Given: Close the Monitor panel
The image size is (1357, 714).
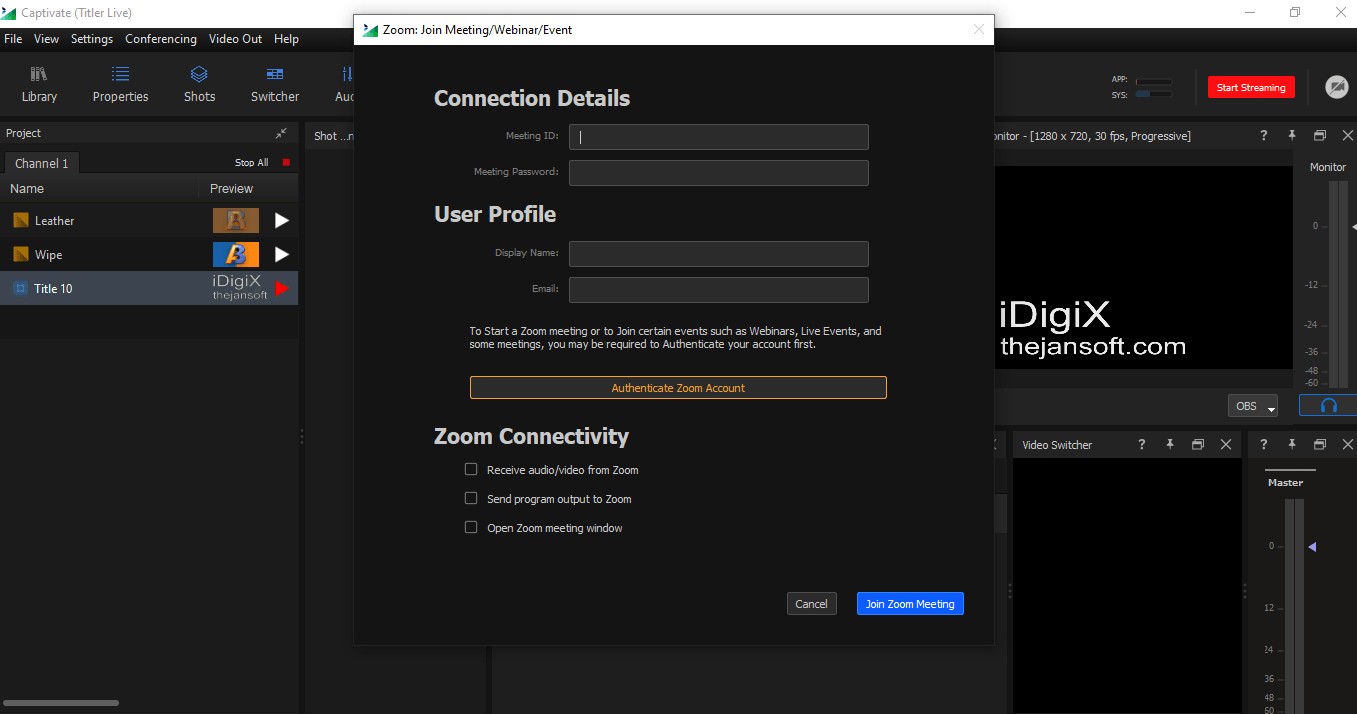Looking at the screenshot, I should 1347,136.
